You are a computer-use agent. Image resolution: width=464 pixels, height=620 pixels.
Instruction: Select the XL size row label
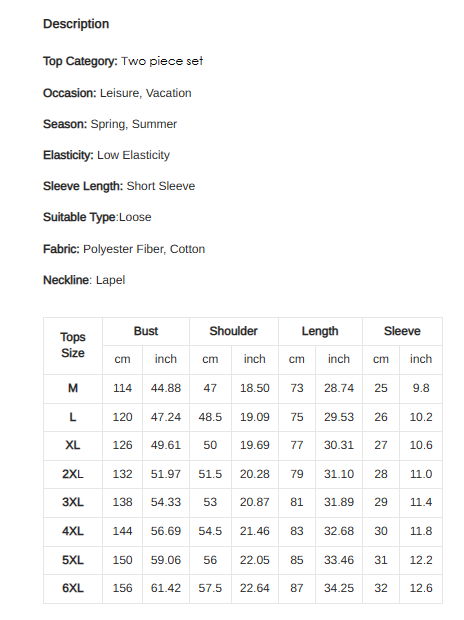(x=73, y=445)
